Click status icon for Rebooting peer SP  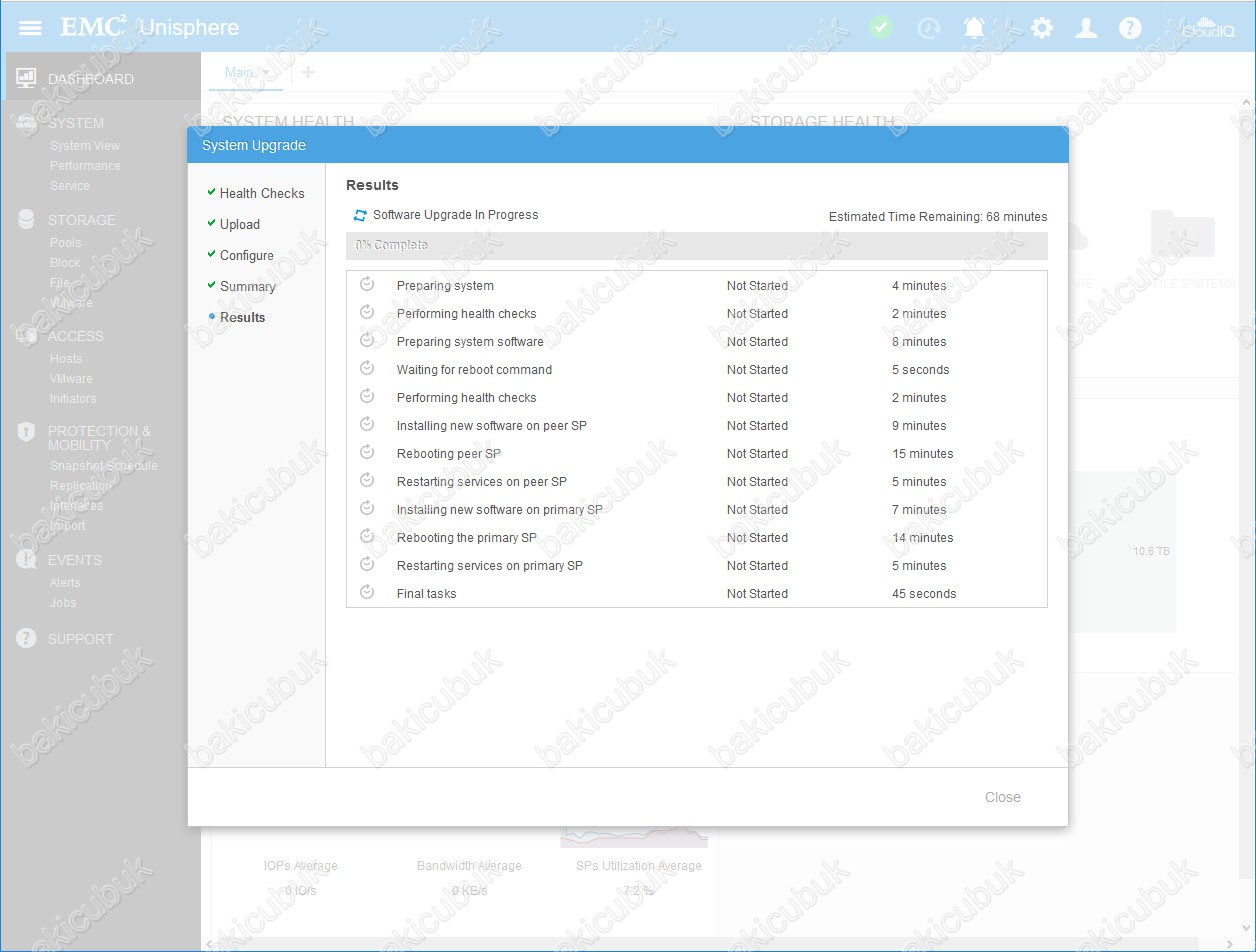367,452
